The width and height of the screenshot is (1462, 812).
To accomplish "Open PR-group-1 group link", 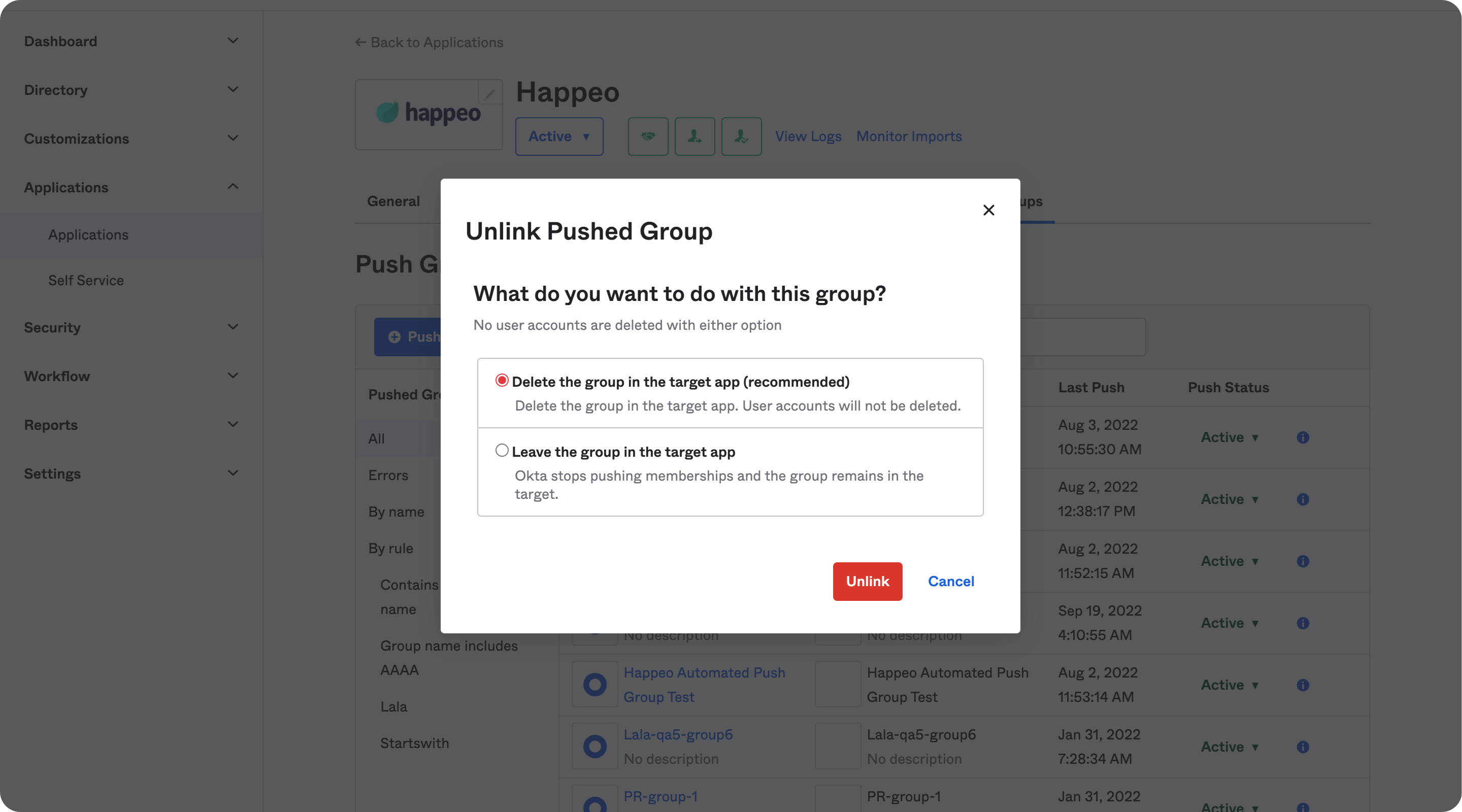I will coord(660,796).
